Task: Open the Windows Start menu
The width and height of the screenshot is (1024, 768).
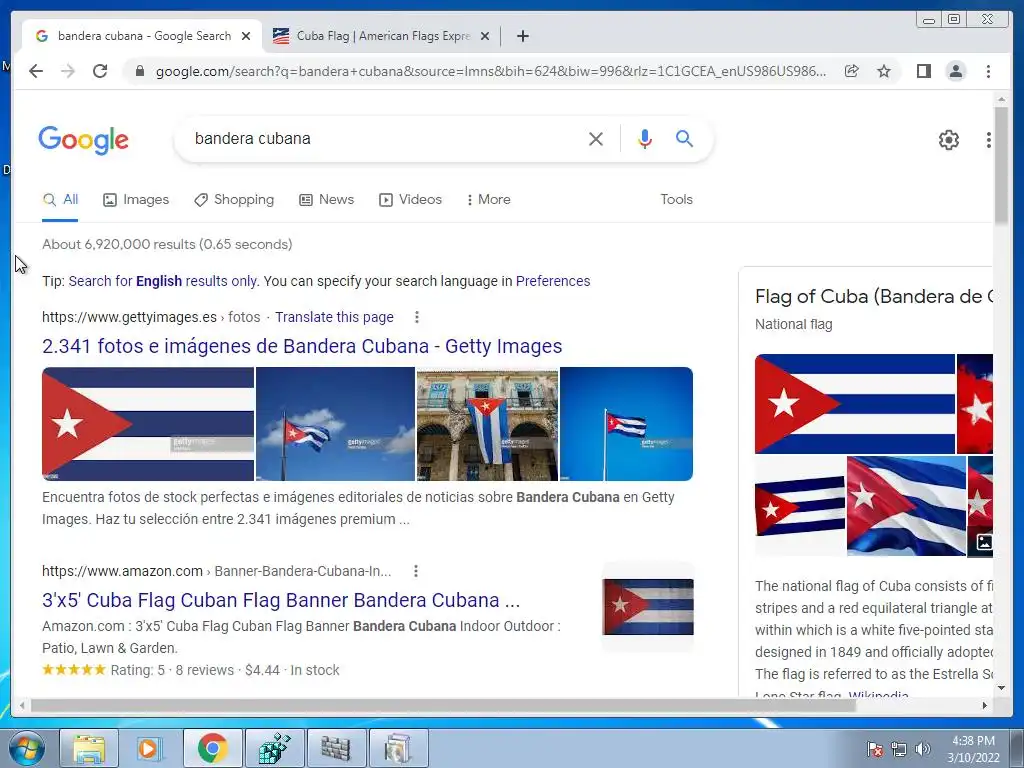Action: 26,748
